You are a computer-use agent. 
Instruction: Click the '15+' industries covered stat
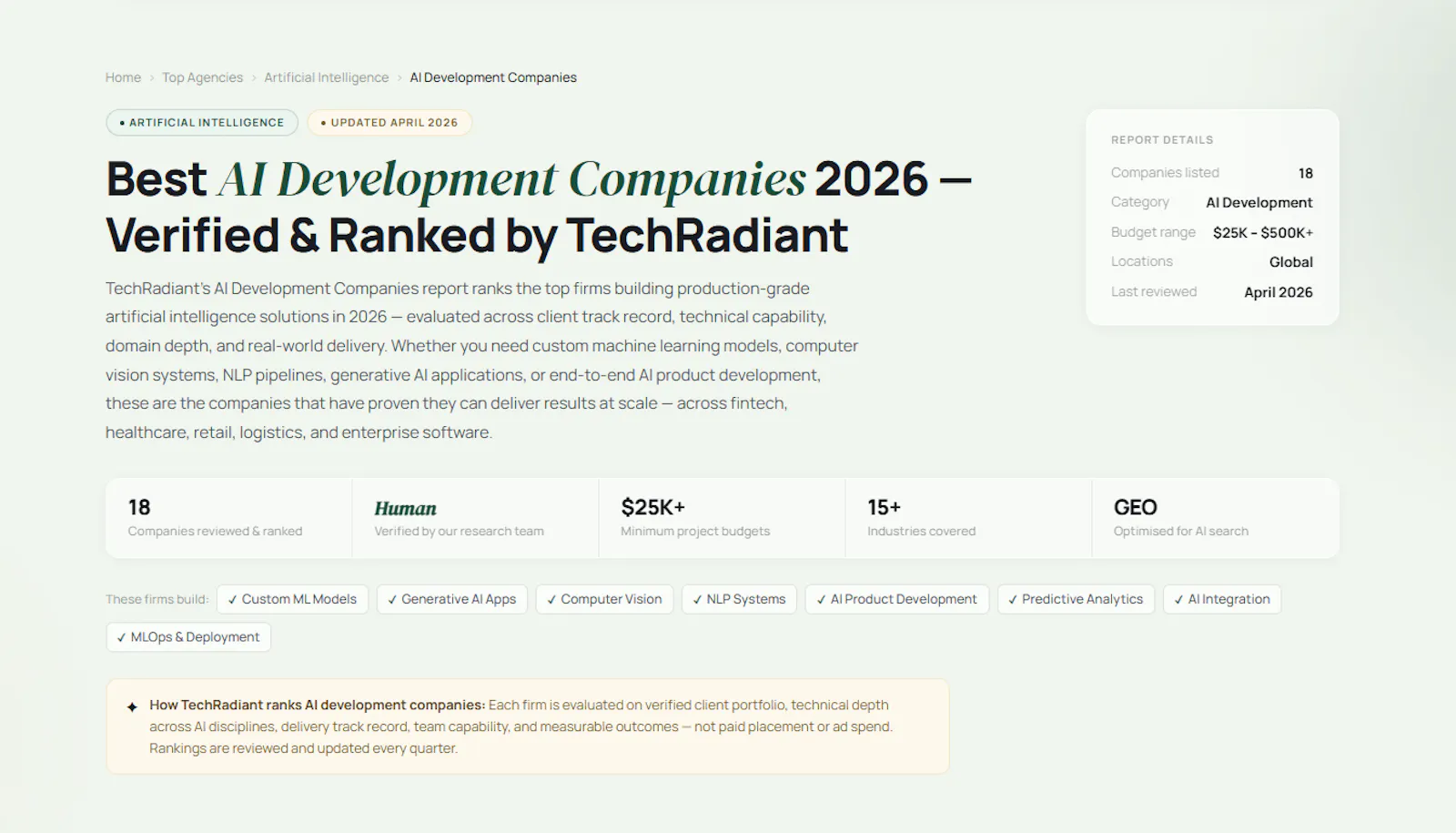pyautogui.click(x=884, y=507)
